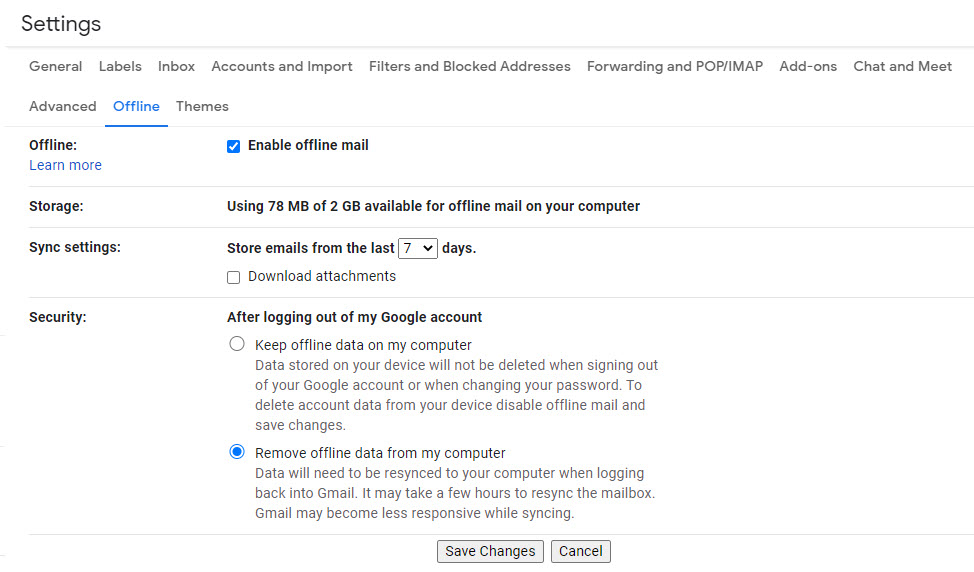Screen dimensions: 974x572
Task: Select Keep offline data on my computer
Action: pos(237,343)
